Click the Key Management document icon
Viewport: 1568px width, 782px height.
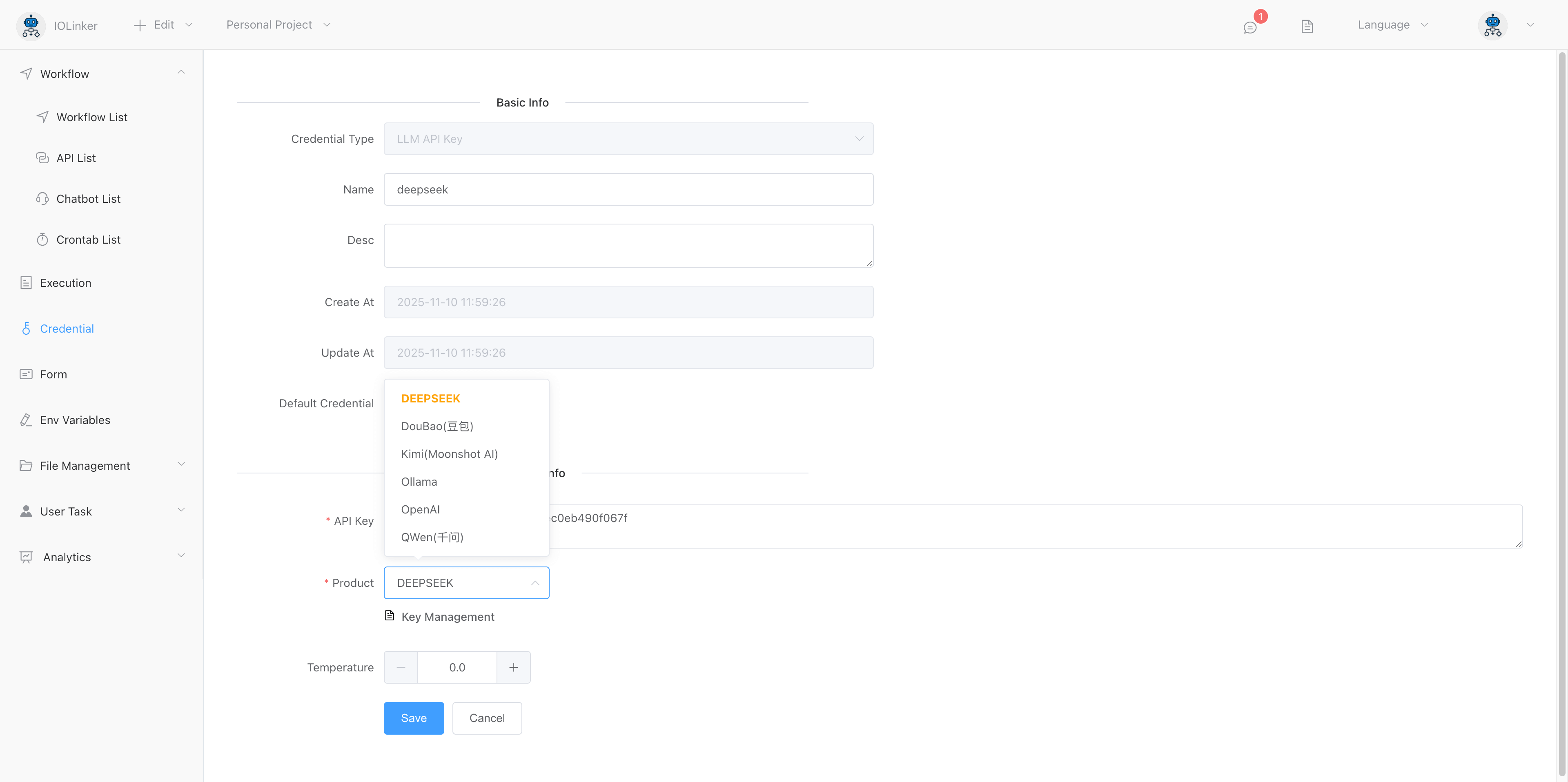point(390,616)
